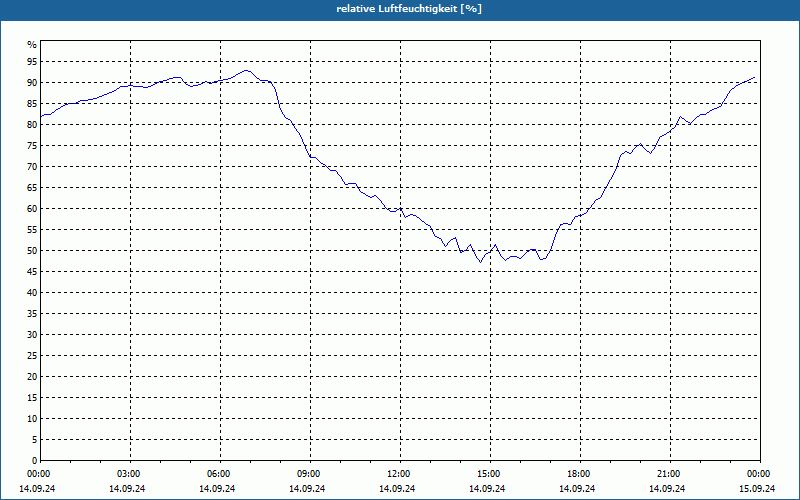Click the y-axis value 5

coord(35,440)
